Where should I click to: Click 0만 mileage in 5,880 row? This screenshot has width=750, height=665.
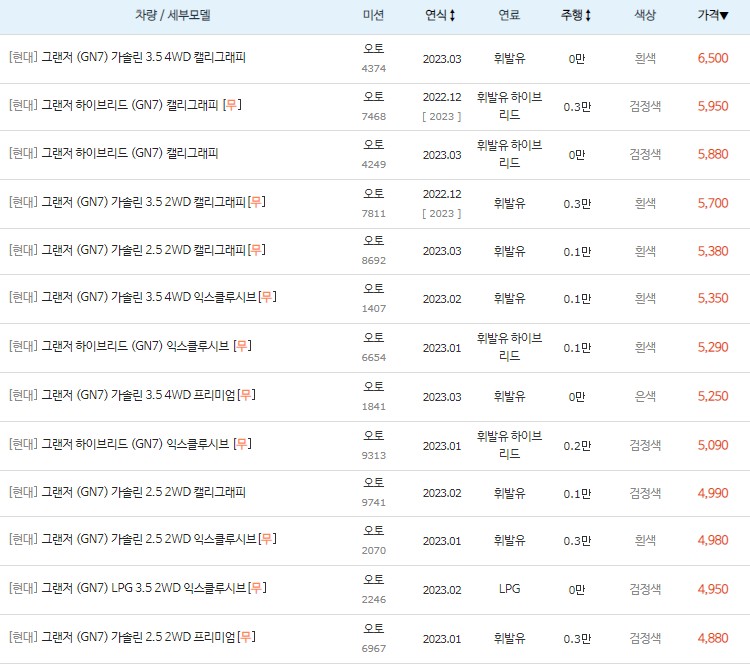577,155
